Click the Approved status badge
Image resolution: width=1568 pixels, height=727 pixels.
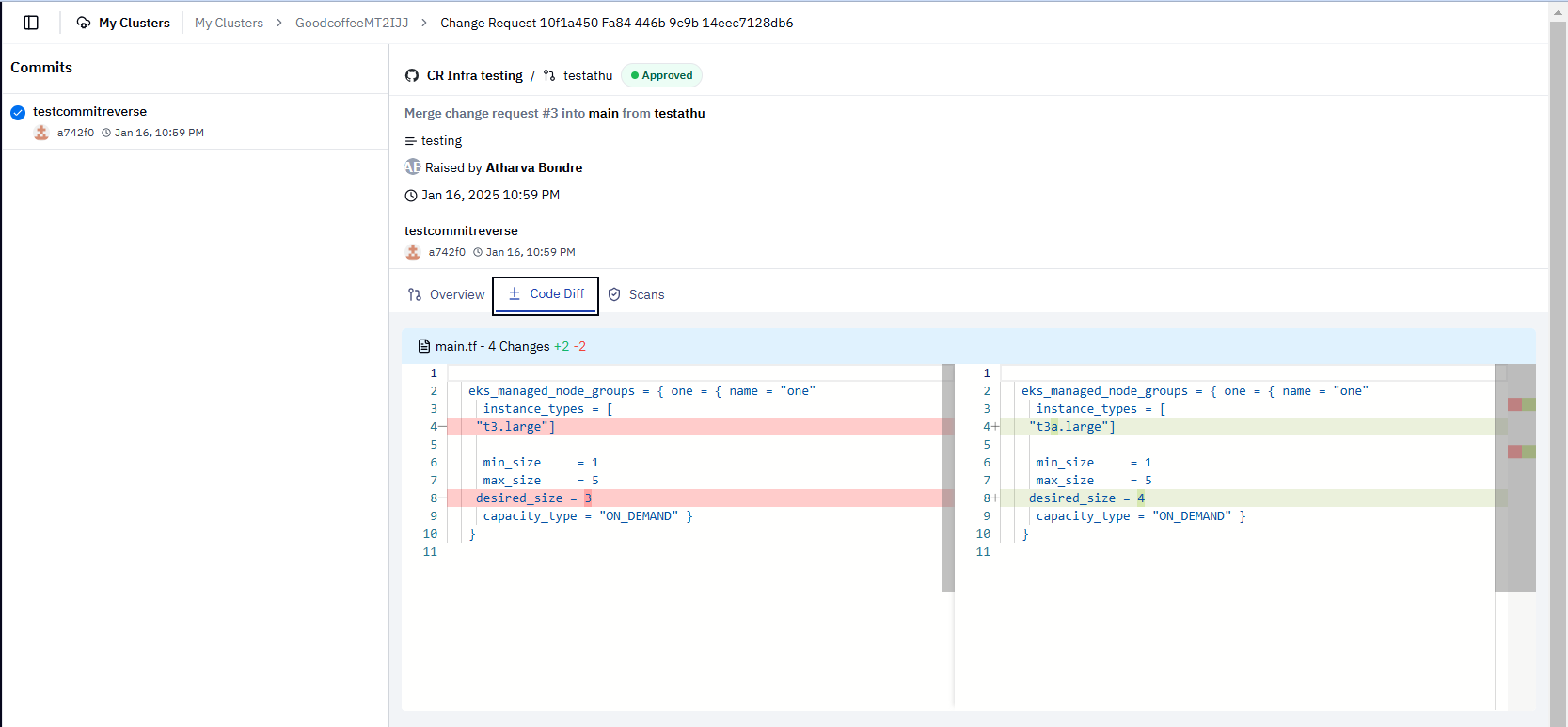click(x=662, y=75)
